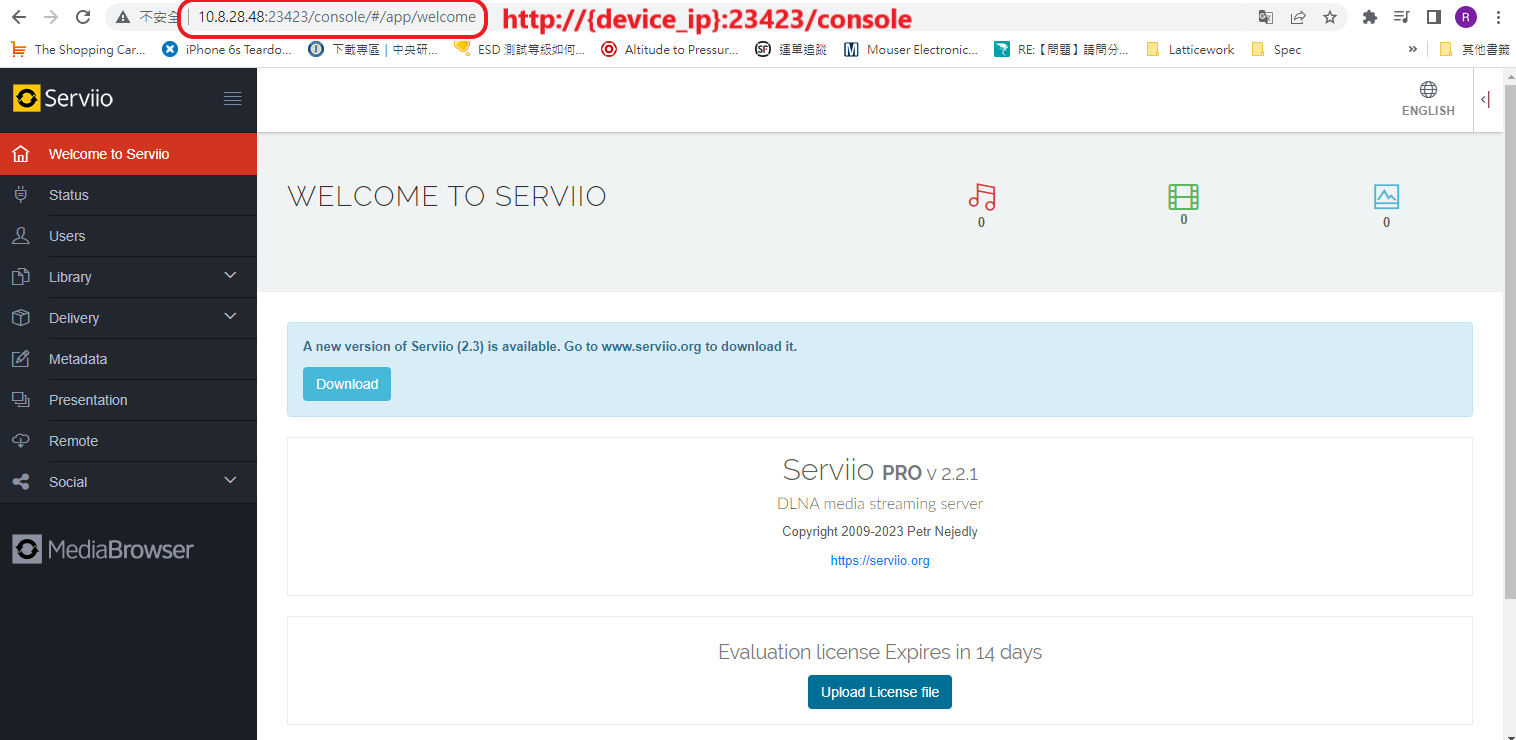
Task: Open the Metadata menu item
Action: (x=128, y=359)
